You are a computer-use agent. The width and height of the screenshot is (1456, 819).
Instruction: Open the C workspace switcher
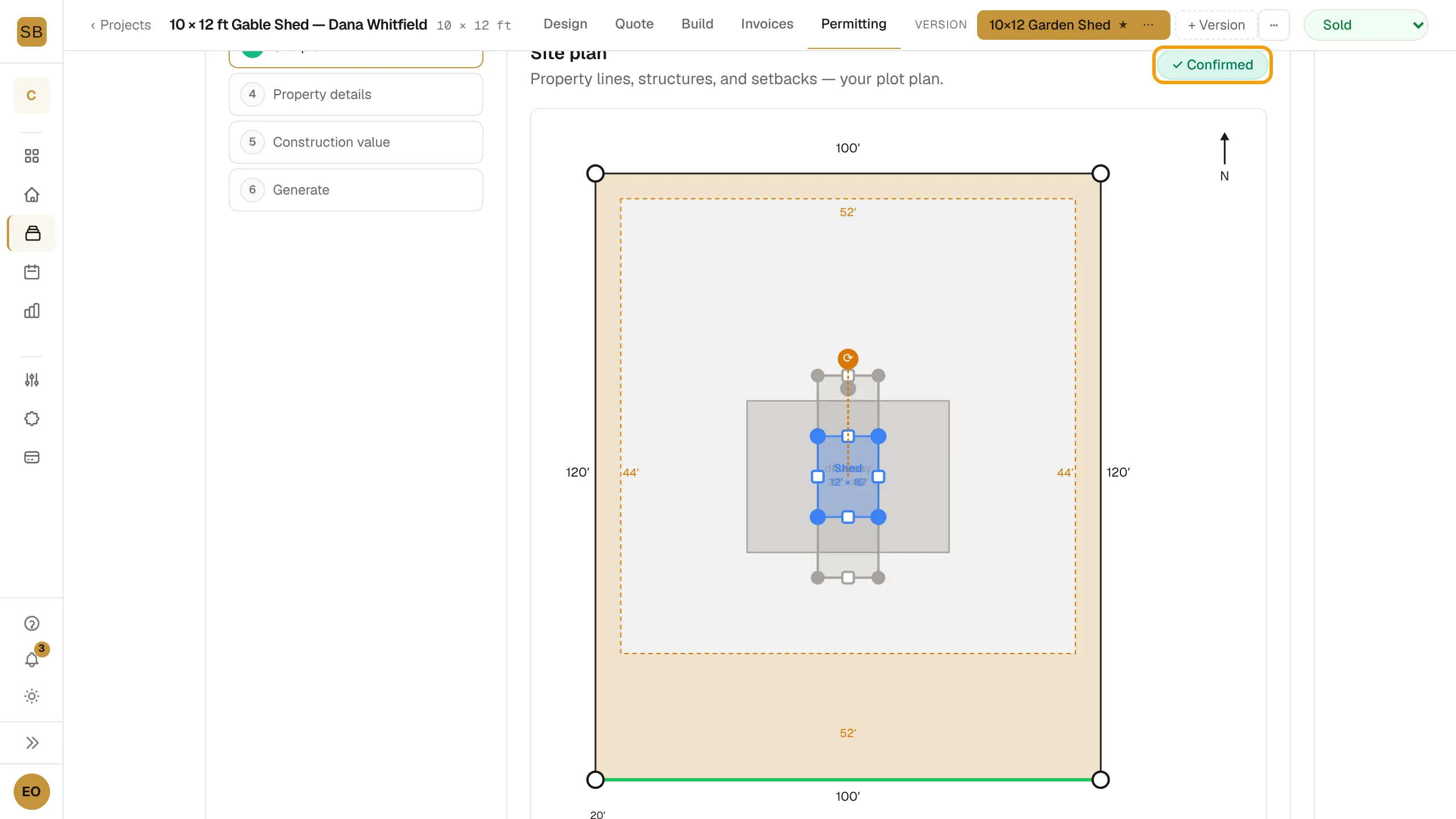click(x=31, y=95)
